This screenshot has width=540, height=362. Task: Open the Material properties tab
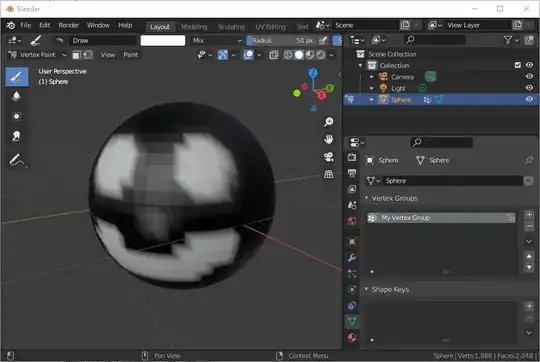[352, 338]
